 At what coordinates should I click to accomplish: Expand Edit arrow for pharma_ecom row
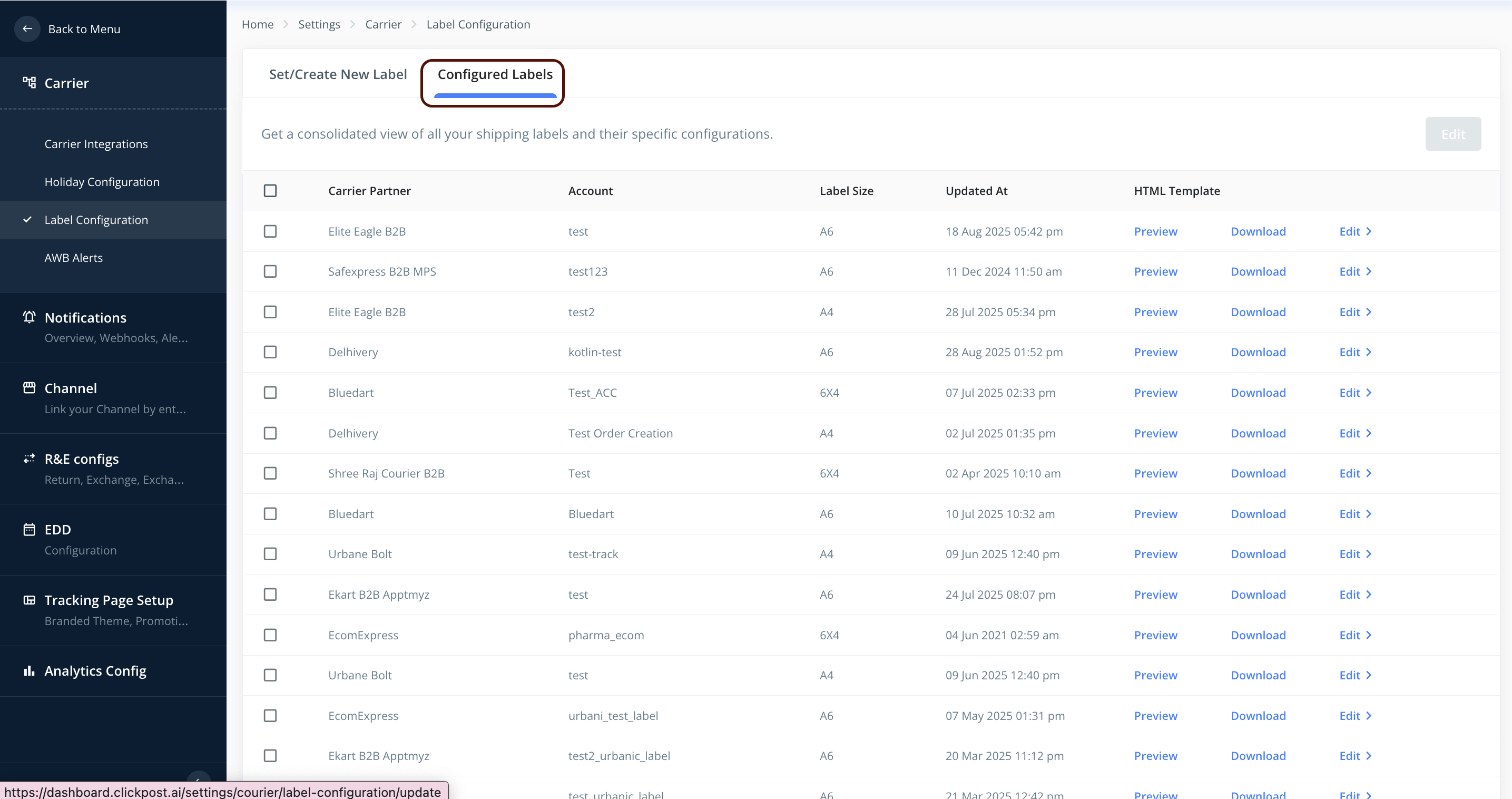pos(1368,635)
